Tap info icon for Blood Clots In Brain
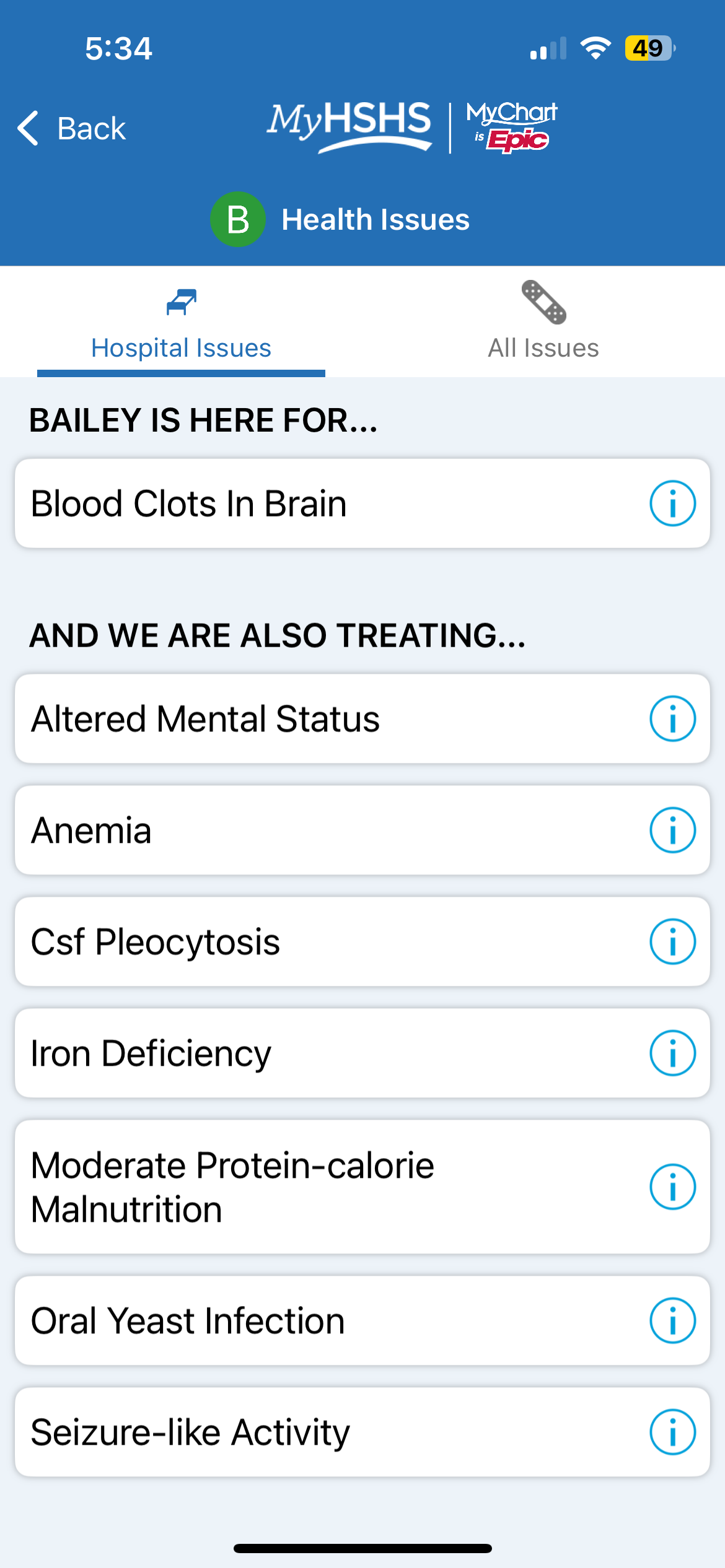 click(672, 503)
